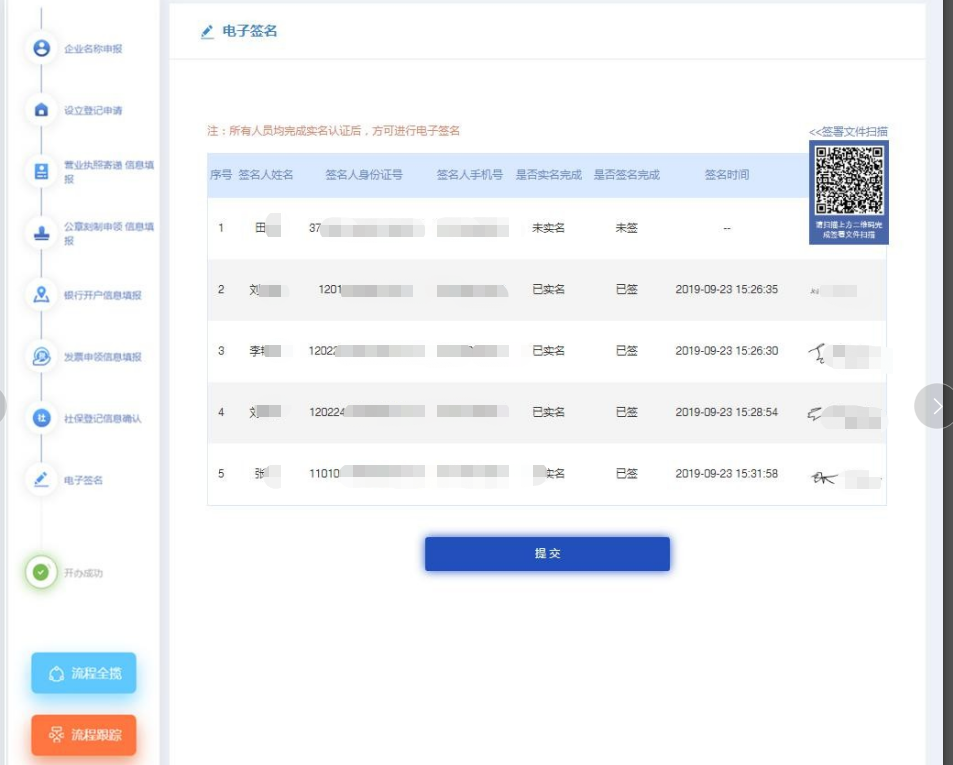
Task: Open the left-edge collapsed side panel arrow
Action: 2,403
